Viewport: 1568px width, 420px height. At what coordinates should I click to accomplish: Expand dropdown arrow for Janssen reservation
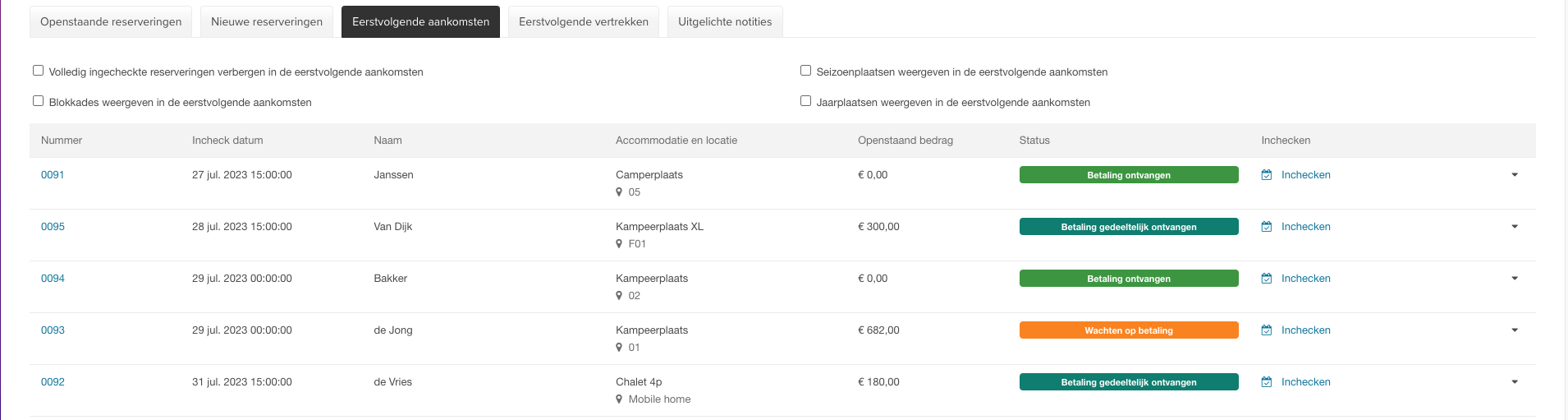(x=1515, y=175)
